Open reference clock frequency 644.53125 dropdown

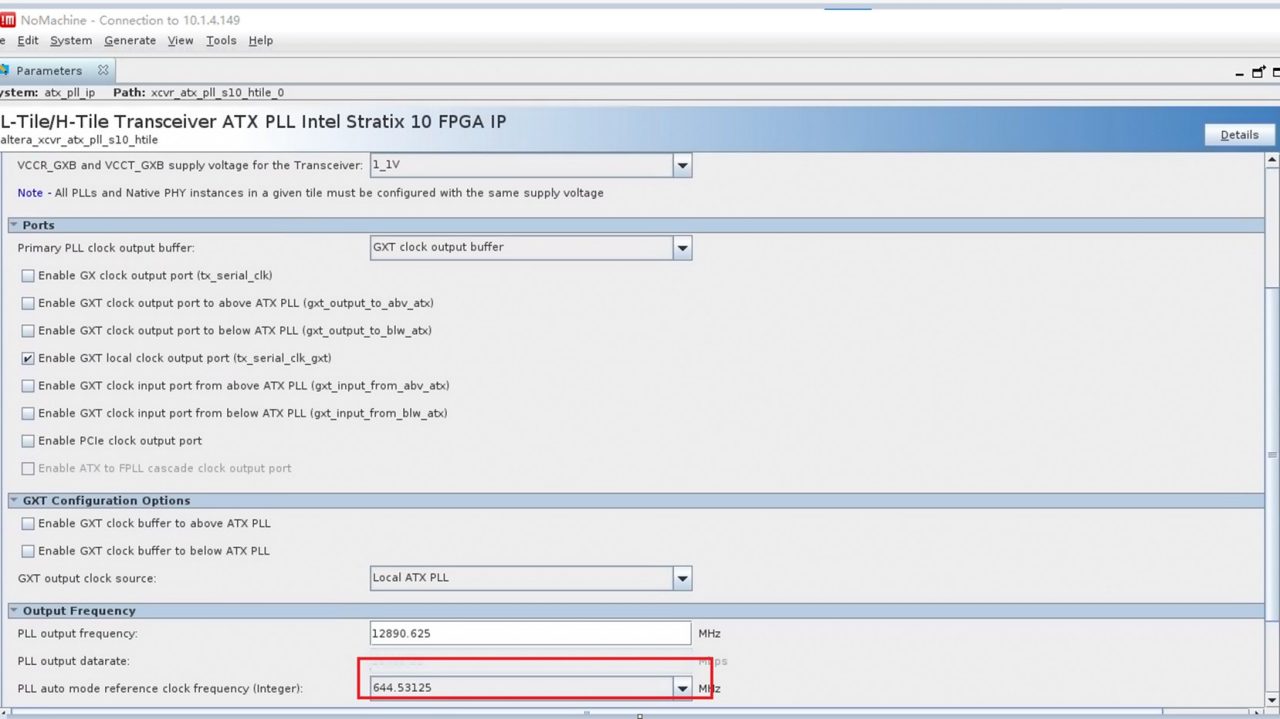[x=682, y=688]
